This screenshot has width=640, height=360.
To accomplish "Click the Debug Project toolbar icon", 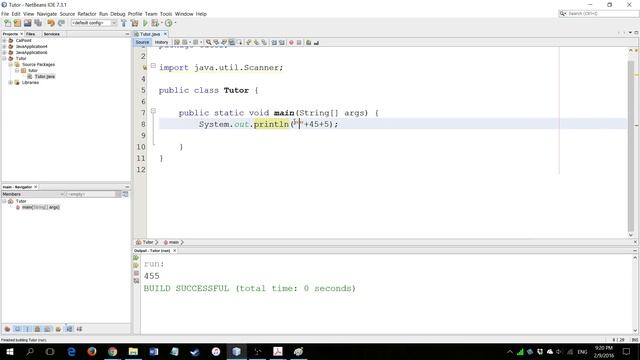I will pyautogui.click(x=155, y=23).
